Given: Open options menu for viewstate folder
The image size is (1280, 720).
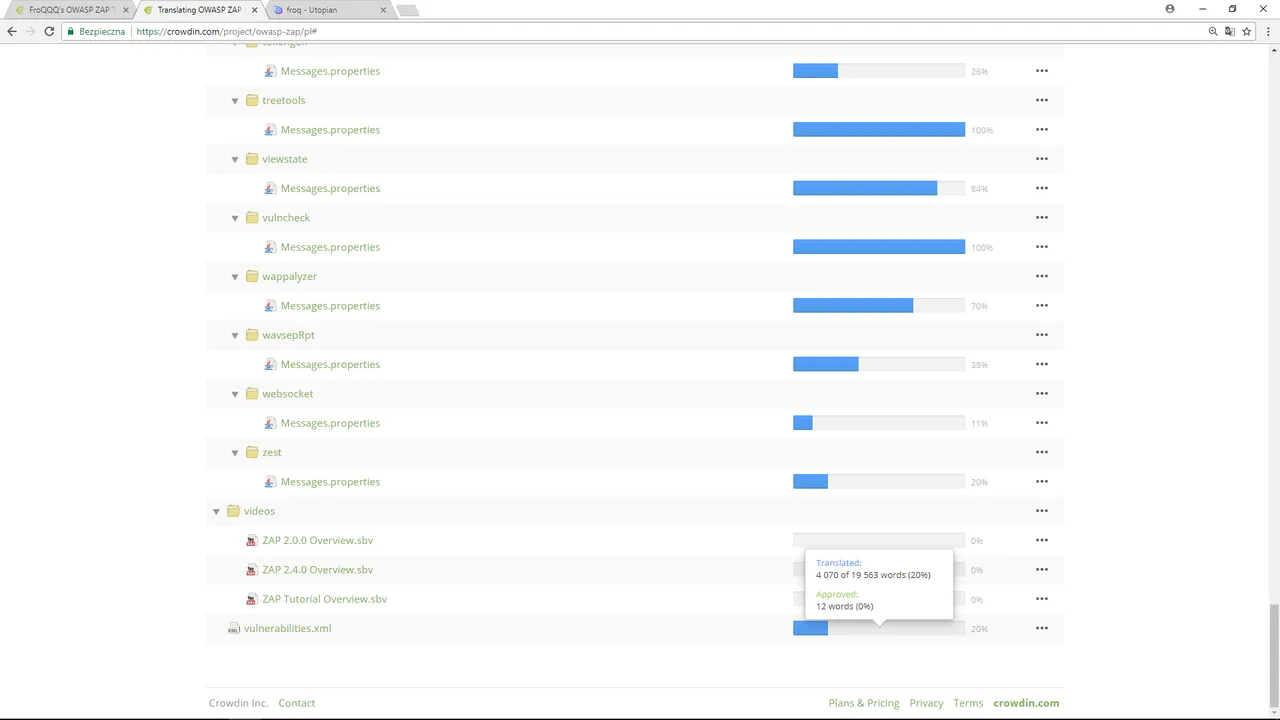Looking at the screenshot, I should point(1042,159).
